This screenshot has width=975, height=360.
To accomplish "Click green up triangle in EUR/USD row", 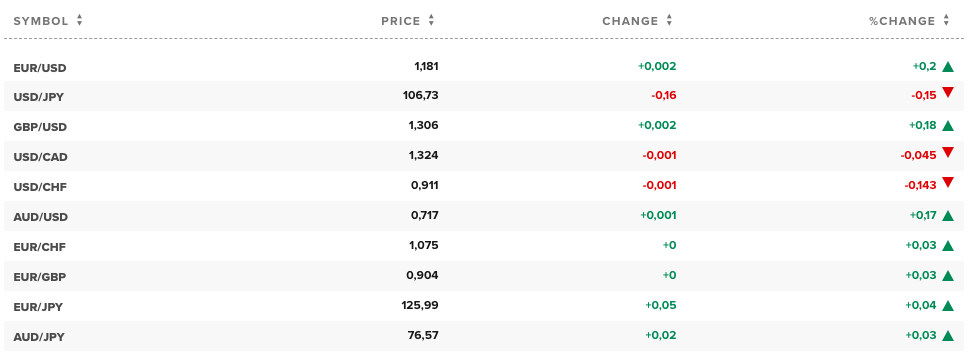I will click(948, 67).
